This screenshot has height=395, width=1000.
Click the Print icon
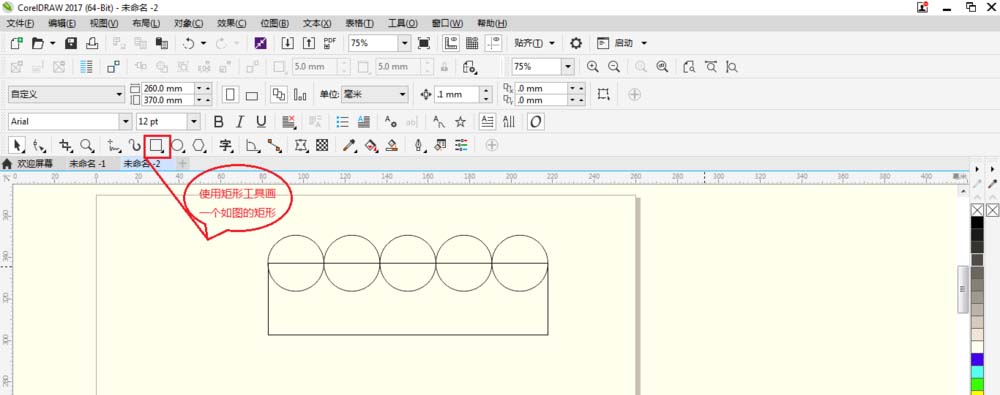pos(92,43)
